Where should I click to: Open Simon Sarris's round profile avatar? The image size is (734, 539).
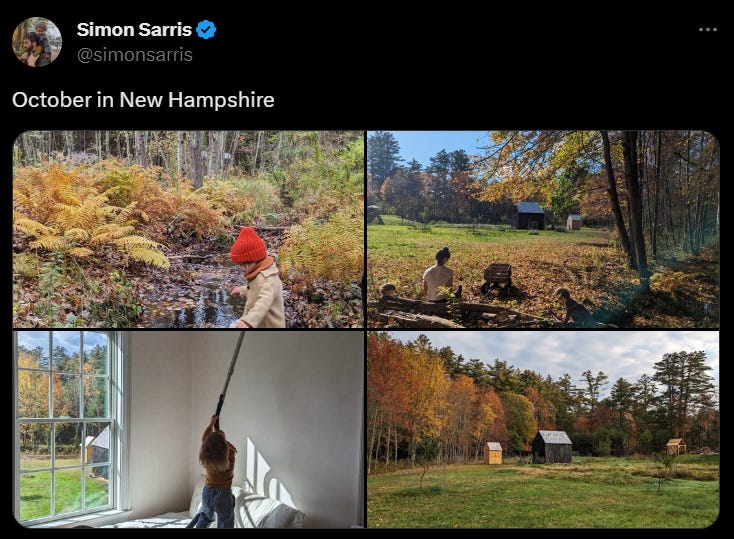point(37,42)
